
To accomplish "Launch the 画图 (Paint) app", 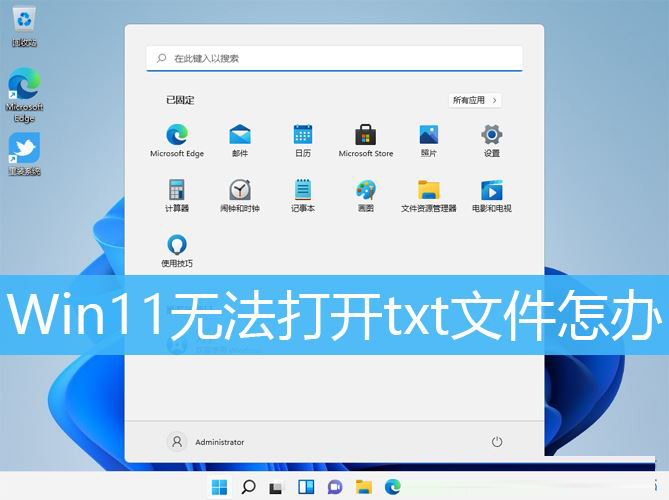I will (366, 195).
